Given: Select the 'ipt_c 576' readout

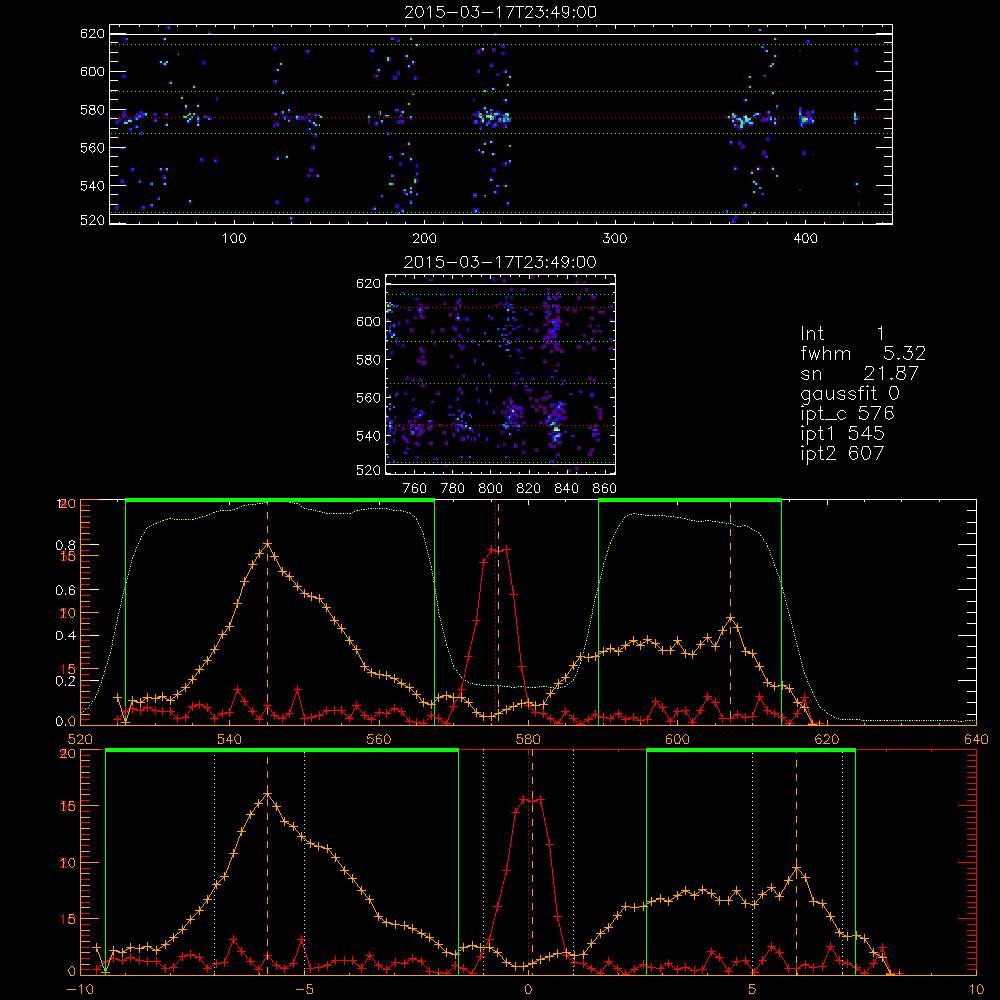Looking at the screenshot, I should click(848, 413).
